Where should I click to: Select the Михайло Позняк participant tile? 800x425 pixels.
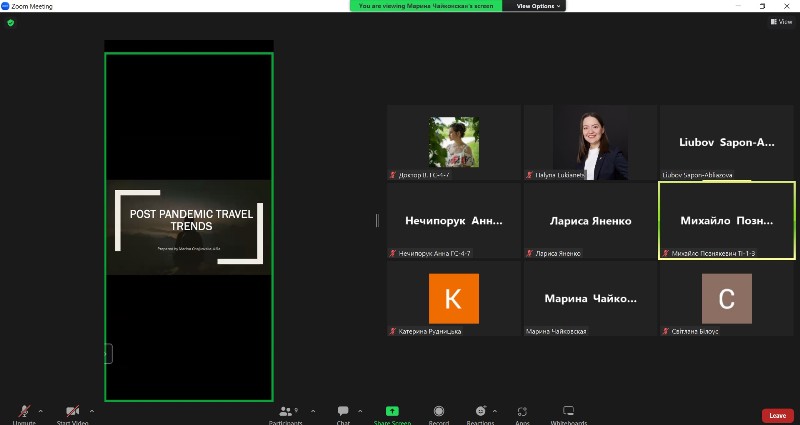tap(726, 220)
